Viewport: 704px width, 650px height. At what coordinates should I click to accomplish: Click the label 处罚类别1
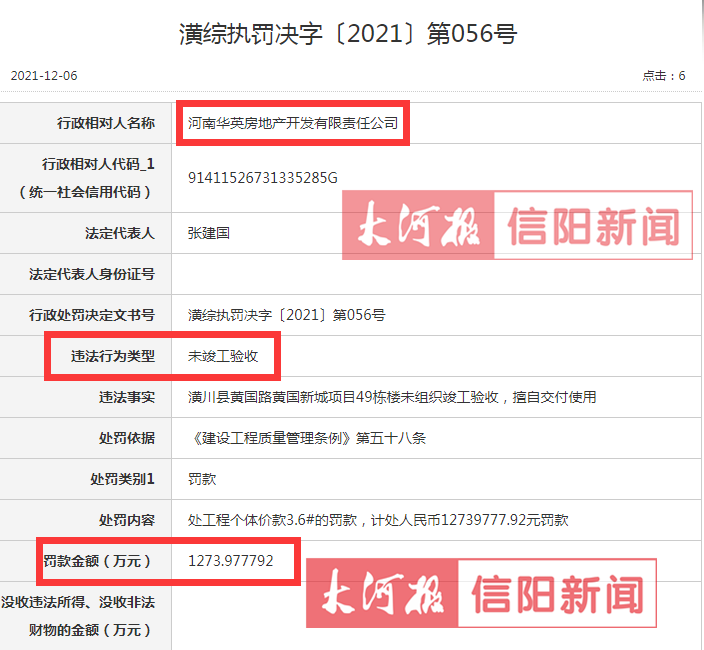click(x=123, y=479)
